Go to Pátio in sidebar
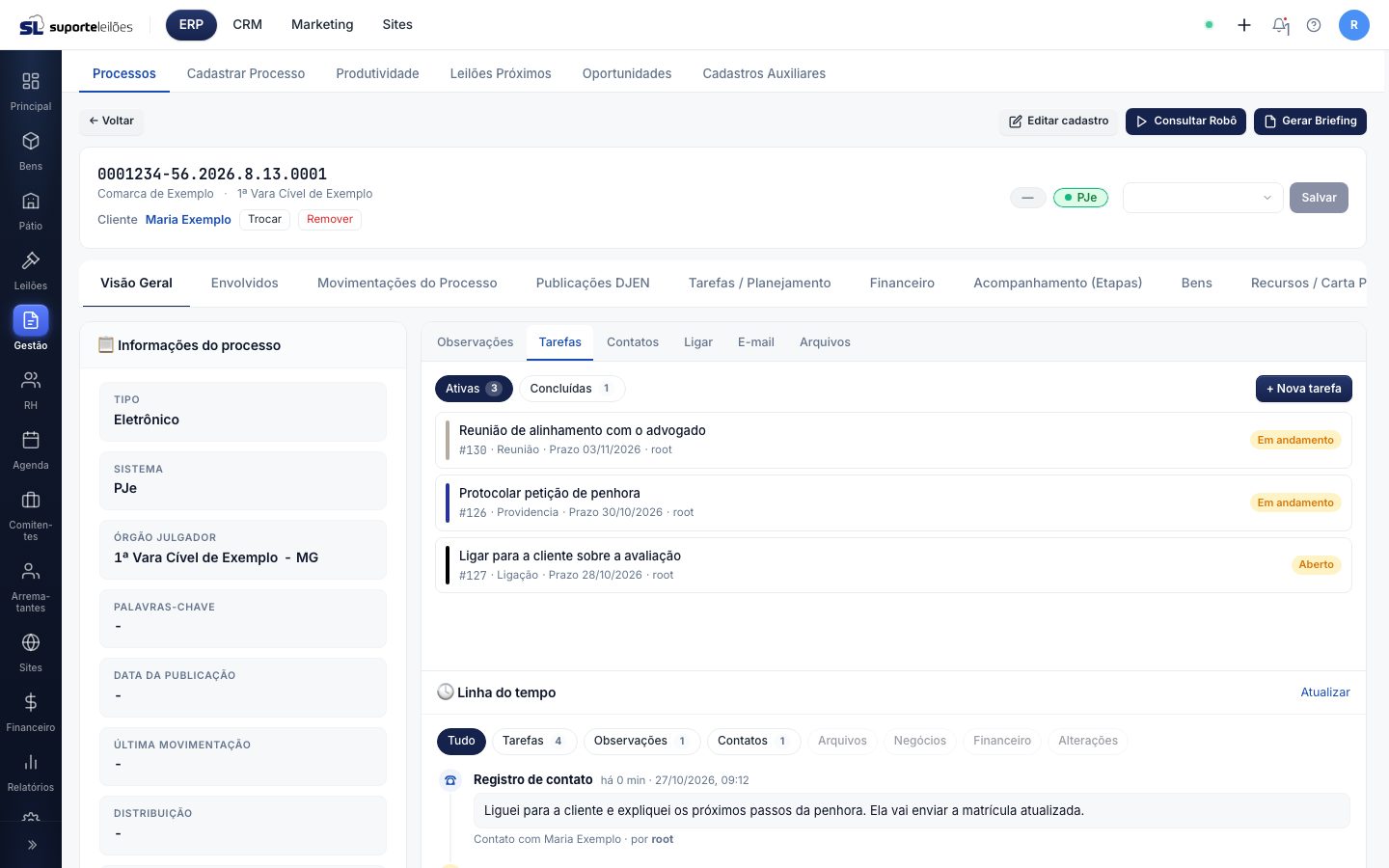The height and width of the screenshot is (868, 1389). coord(31,210)
